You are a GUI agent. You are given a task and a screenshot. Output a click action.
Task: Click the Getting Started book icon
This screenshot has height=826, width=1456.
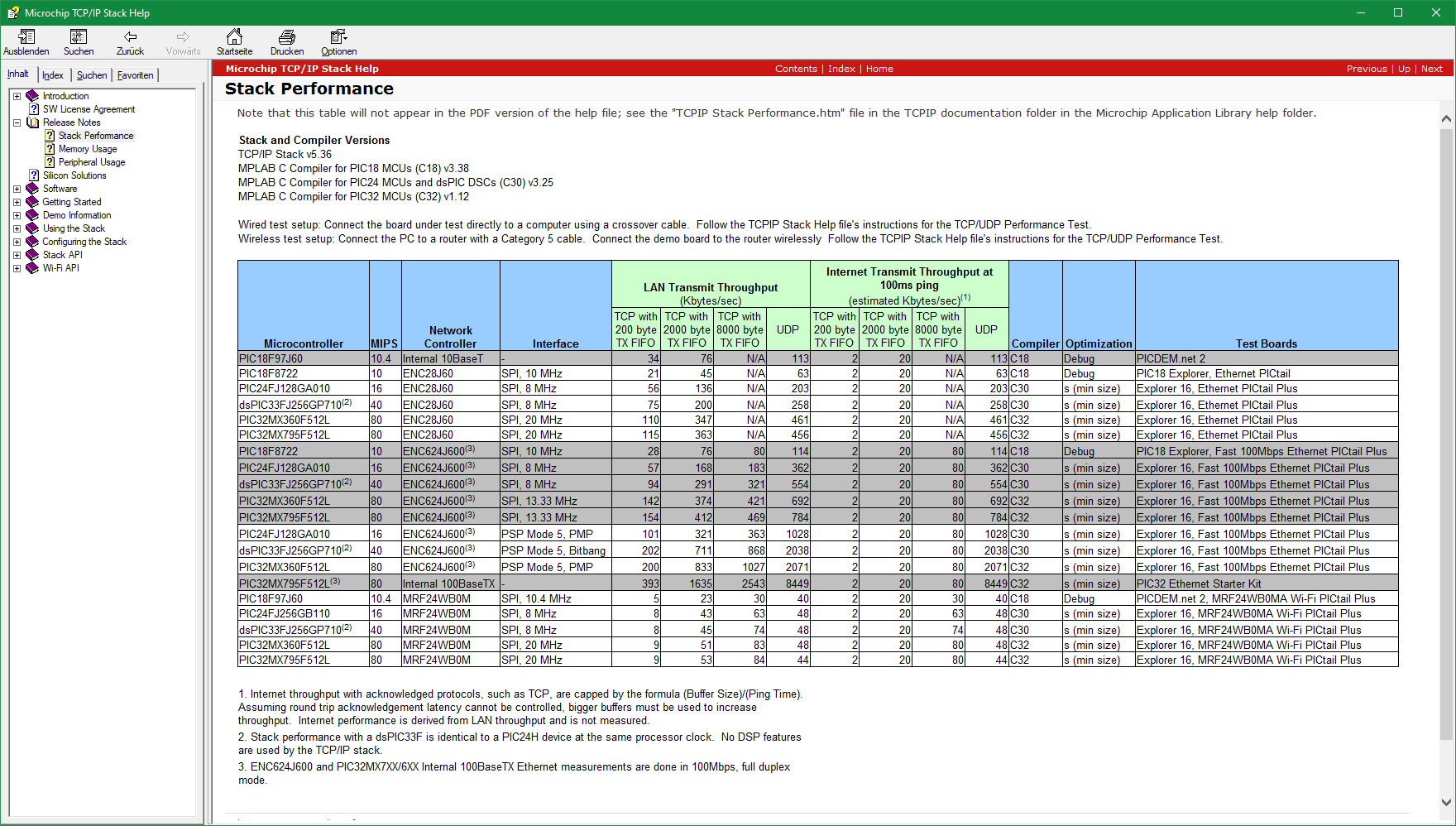point(33,202)
